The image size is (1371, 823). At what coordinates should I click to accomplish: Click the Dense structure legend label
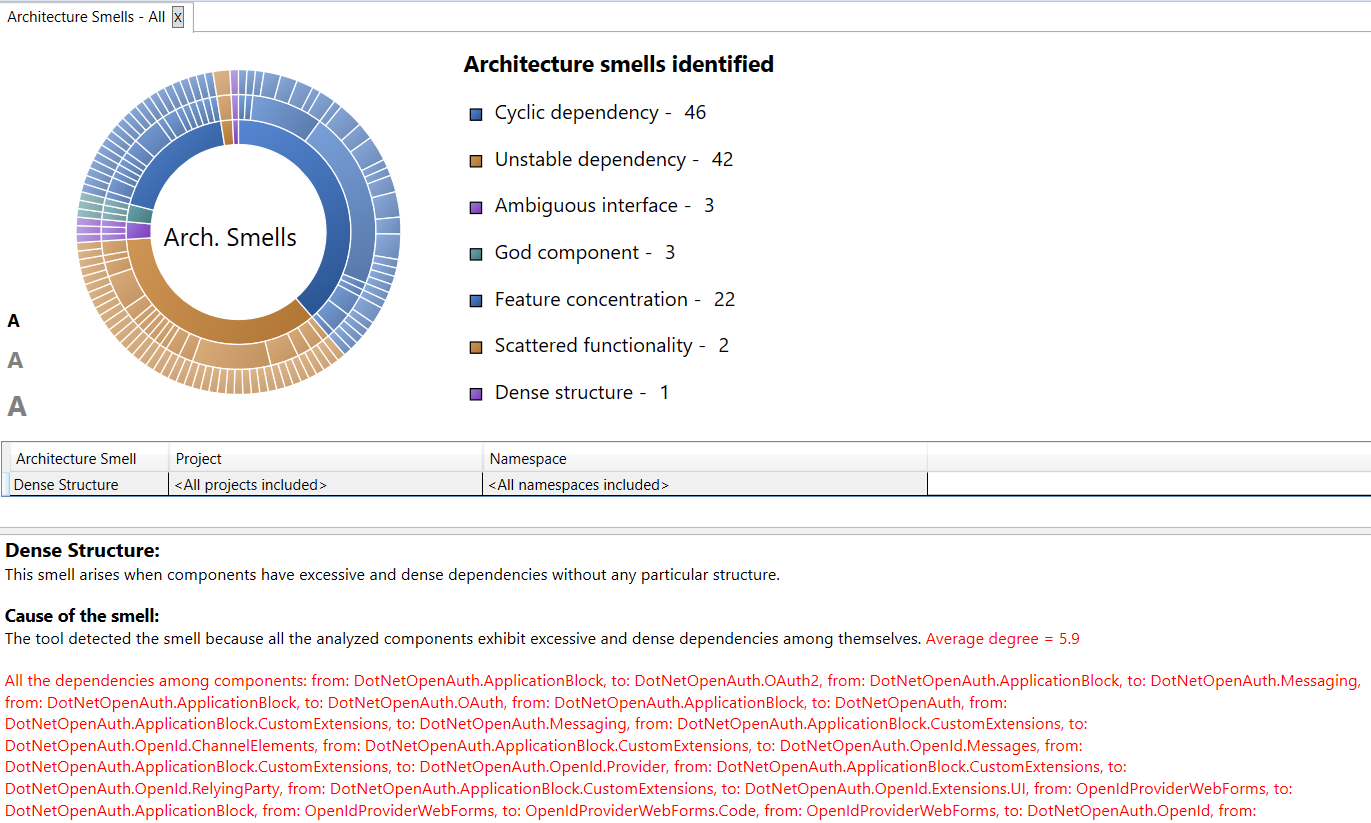click(x=563, y=392)
